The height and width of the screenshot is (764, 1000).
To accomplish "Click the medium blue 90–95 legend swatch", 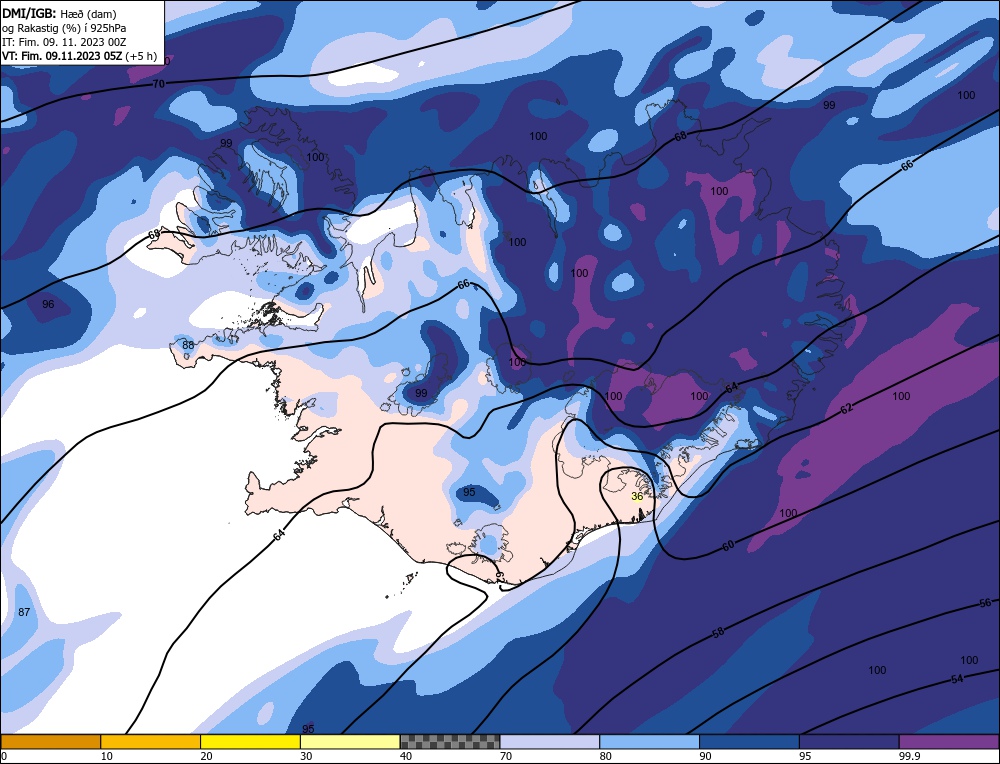I will pos(749,741).
